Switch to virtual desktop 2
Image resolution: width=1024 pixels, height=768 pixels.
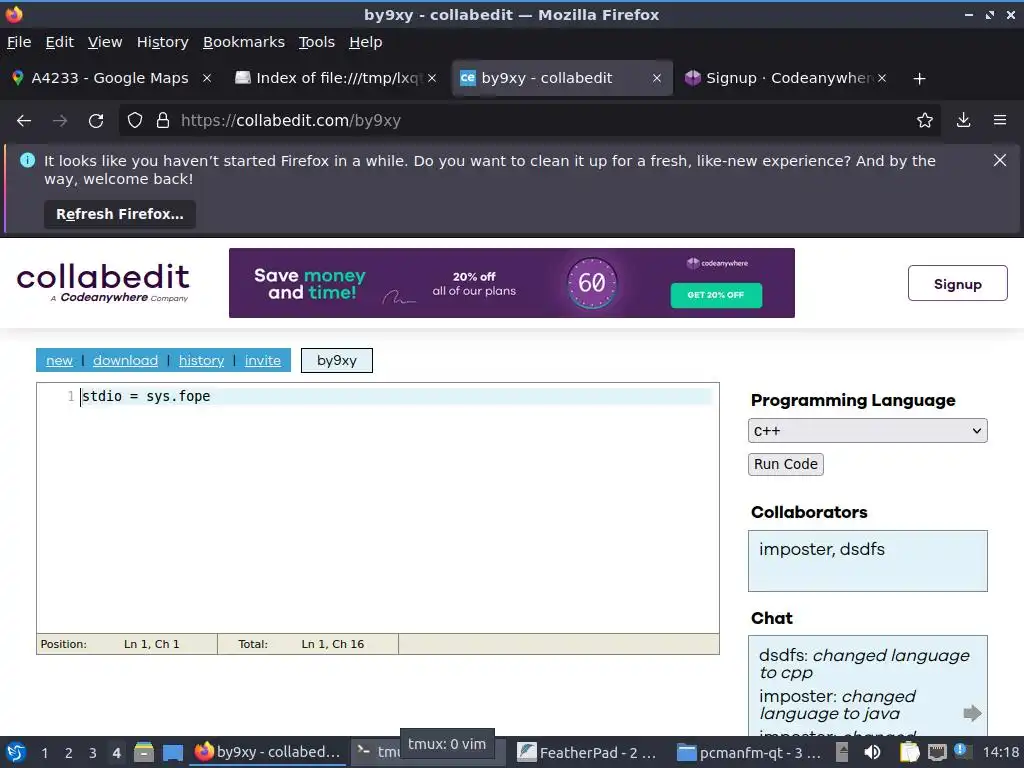coord(69,753)
